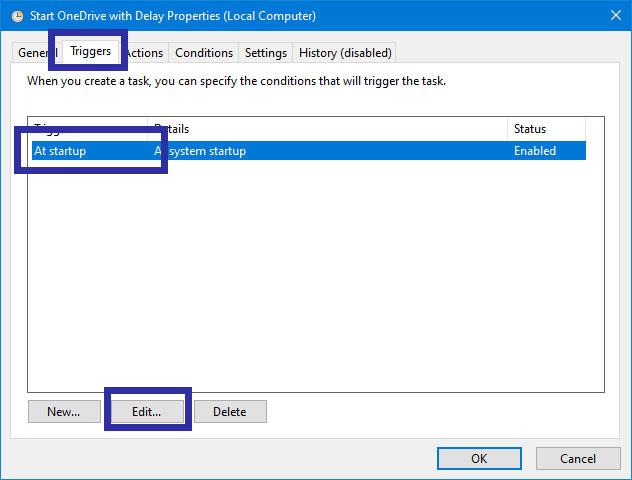View the History (disabled) tab

coord(345,53)
